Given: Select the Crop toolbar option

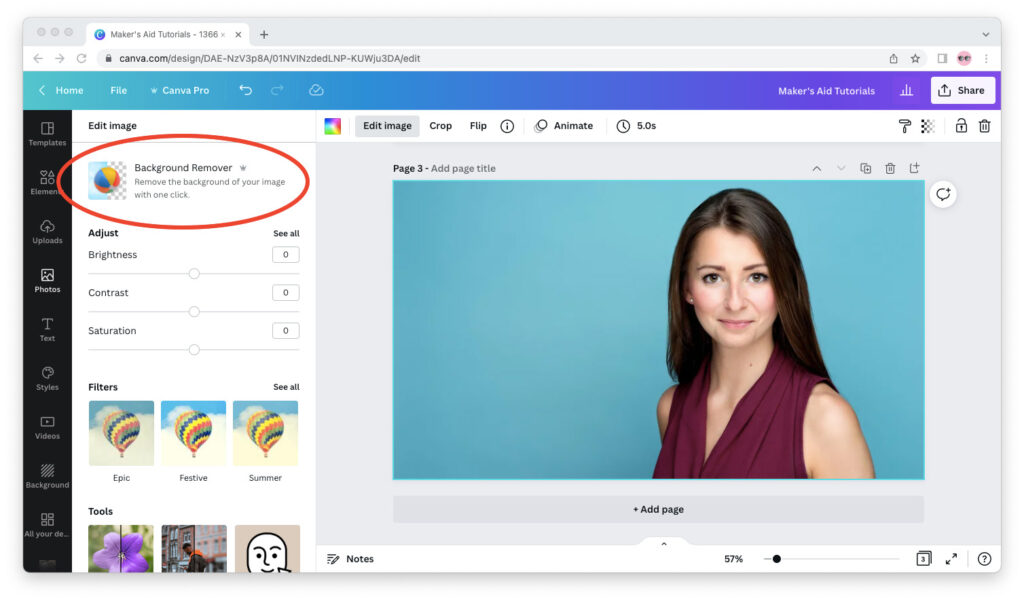Looking at the screenshot, I should point(440,126).
